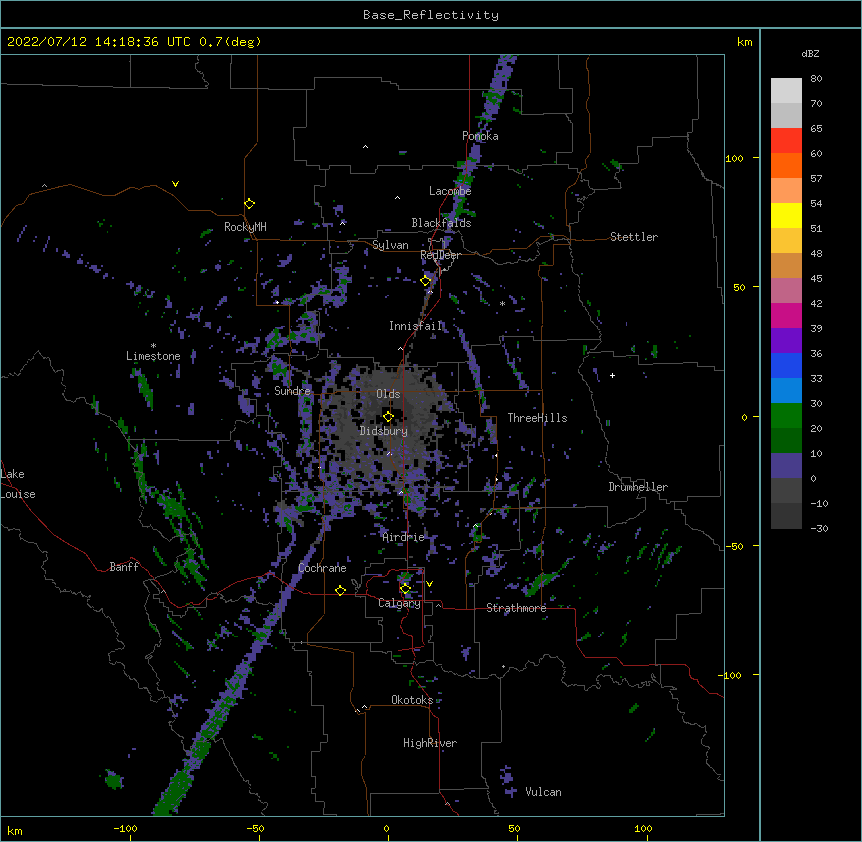Pick the light gray 70-80 dBZ swatch

[786, 91]
